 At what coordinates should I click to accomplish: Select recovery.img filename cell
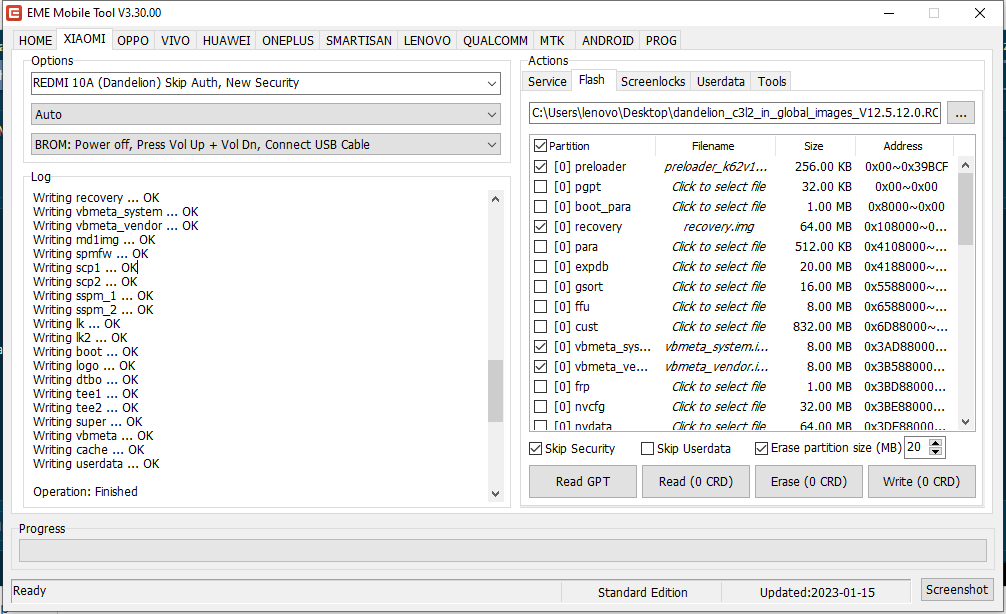719,226
